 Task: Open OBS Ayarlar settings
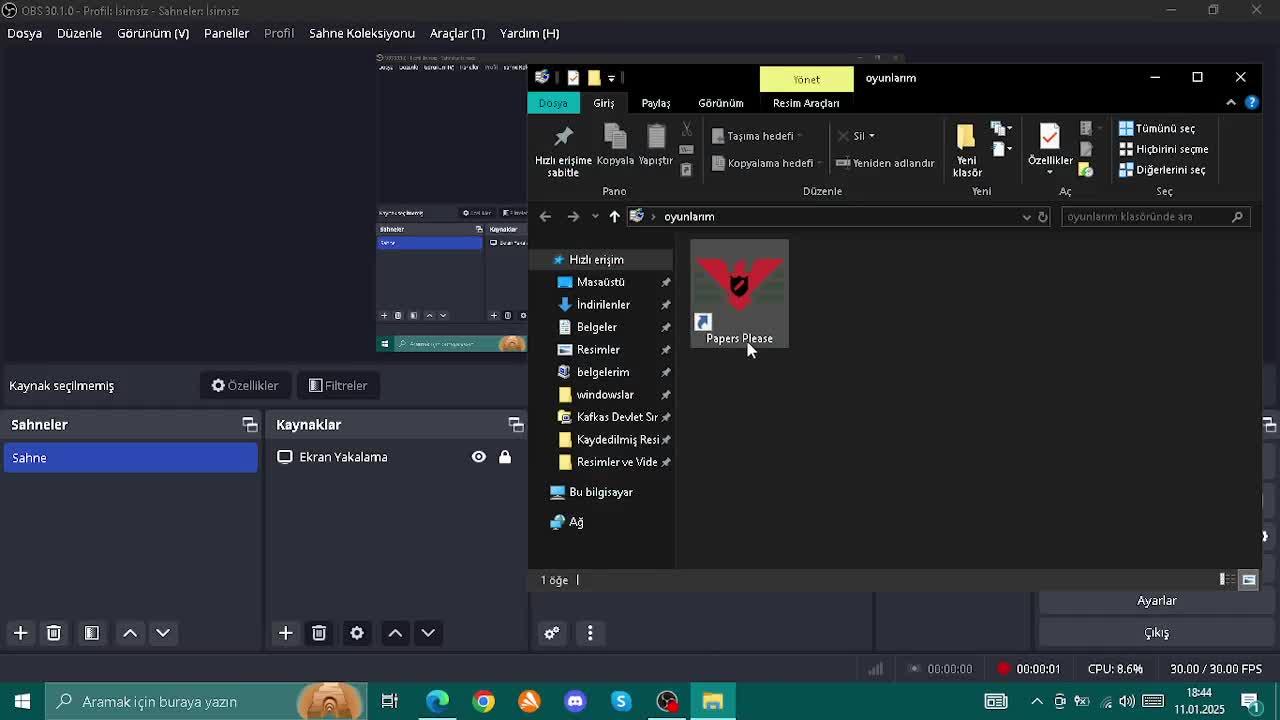click(1156, 600)
